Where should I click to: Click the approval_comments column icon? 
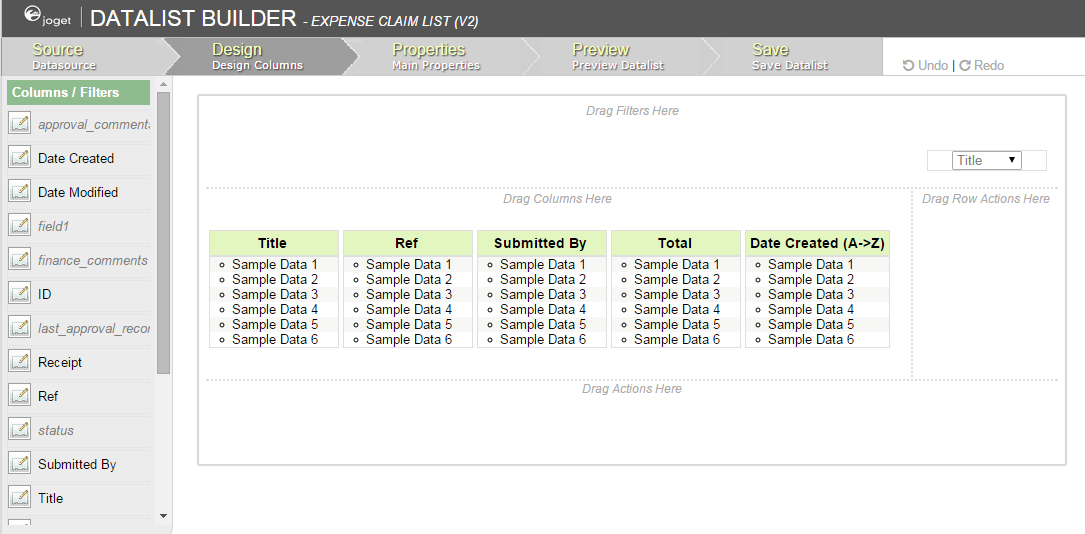click(x=19, y=124)
